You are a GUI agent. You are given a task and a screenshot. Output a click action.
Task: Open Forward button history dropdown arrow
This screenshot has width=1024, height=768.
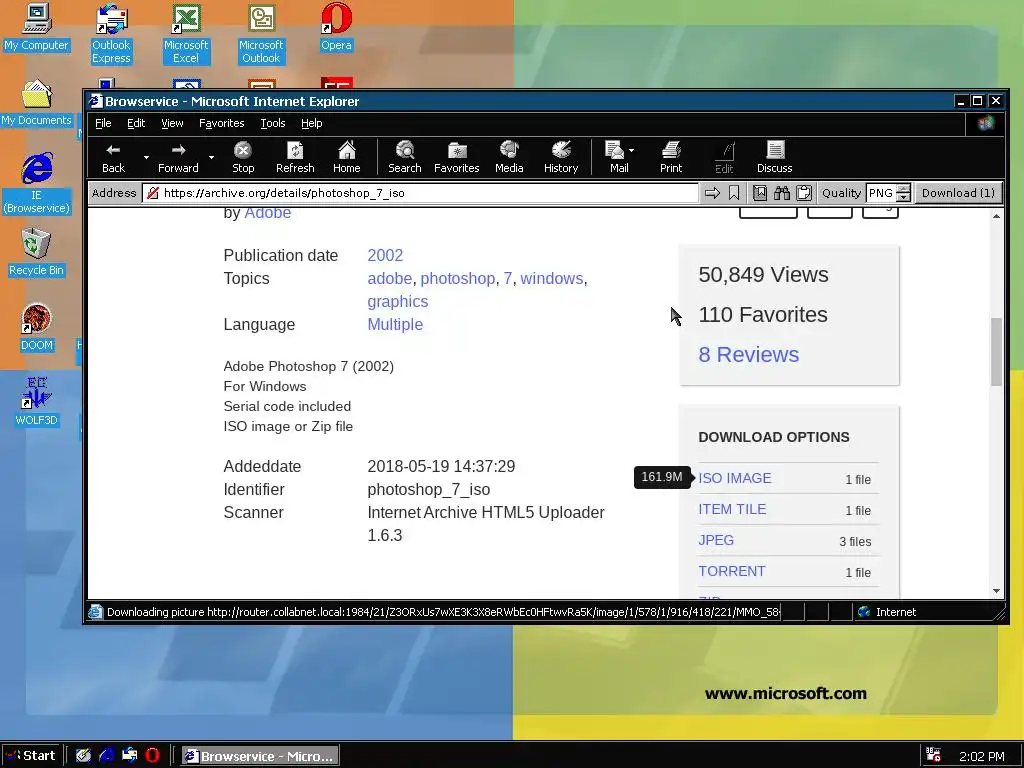pyautogui.click(x=211, y=157)
